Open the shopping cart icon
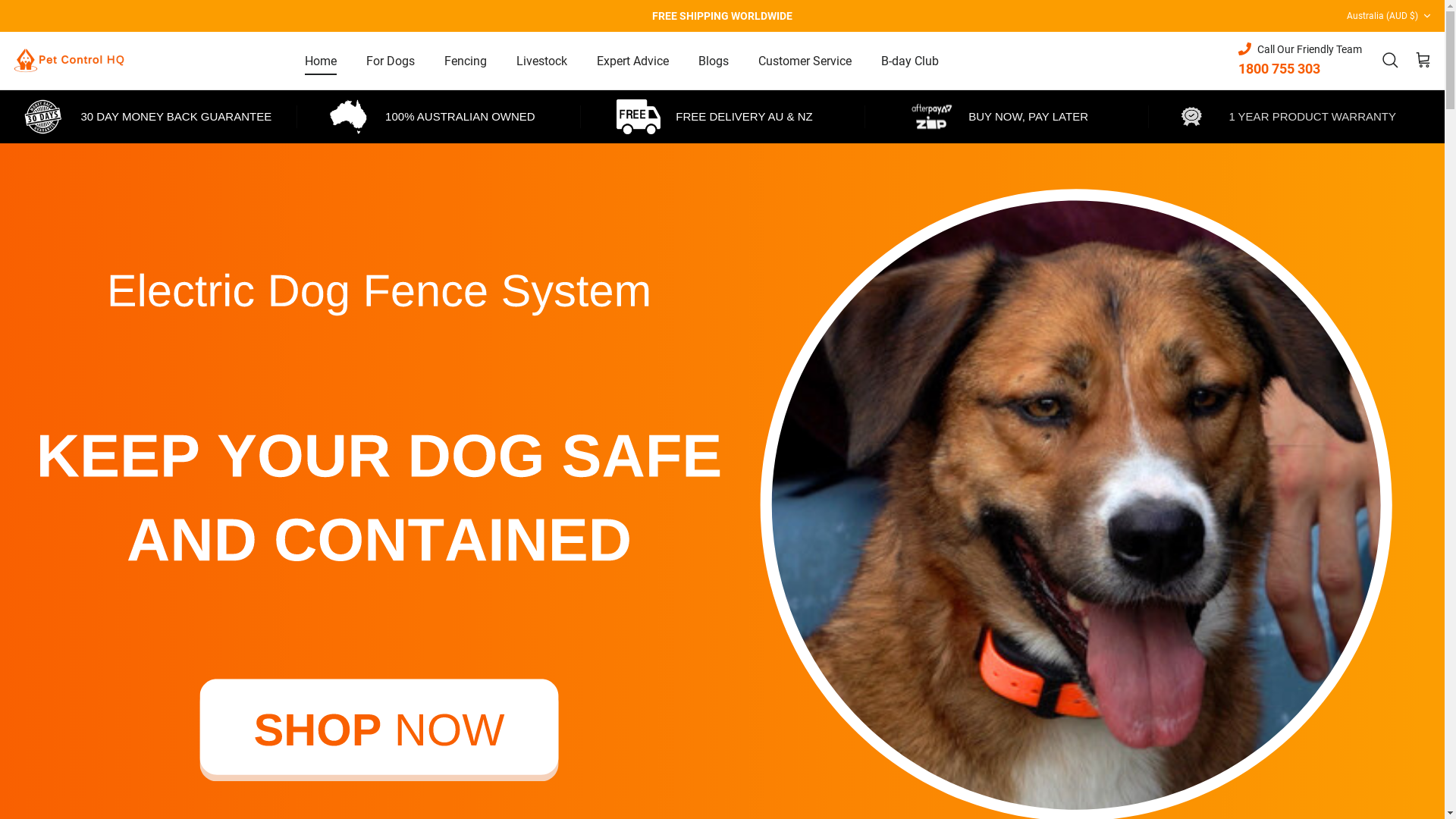The image size is (1456, 819). pyautogui.click(x=1423, y=60)
